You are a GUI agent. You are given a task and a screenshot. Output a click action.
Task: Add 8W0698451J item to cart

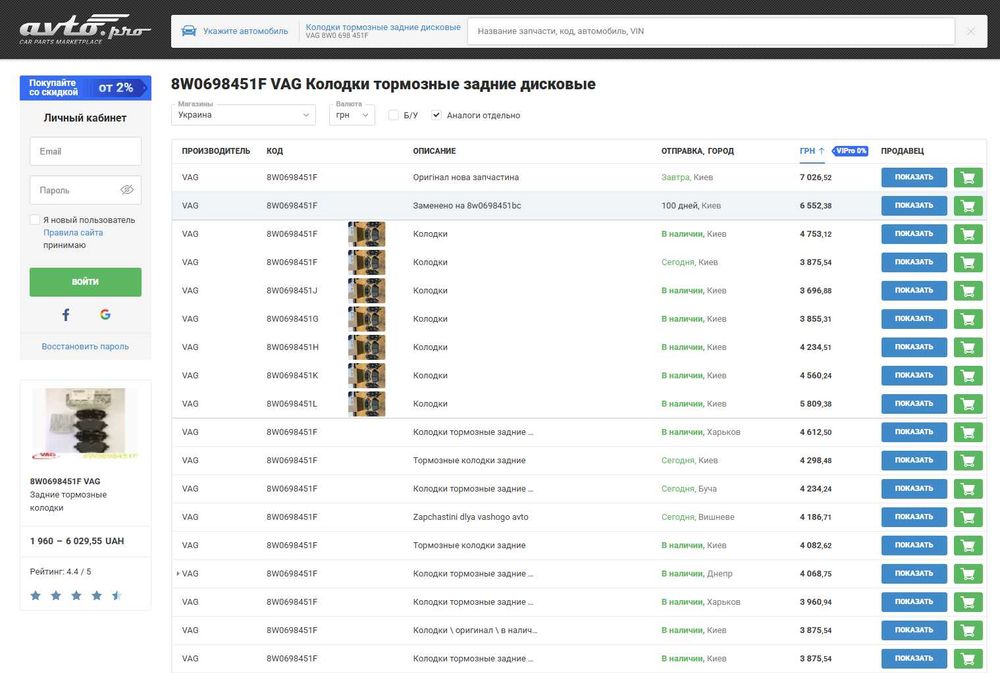(967, 290)
